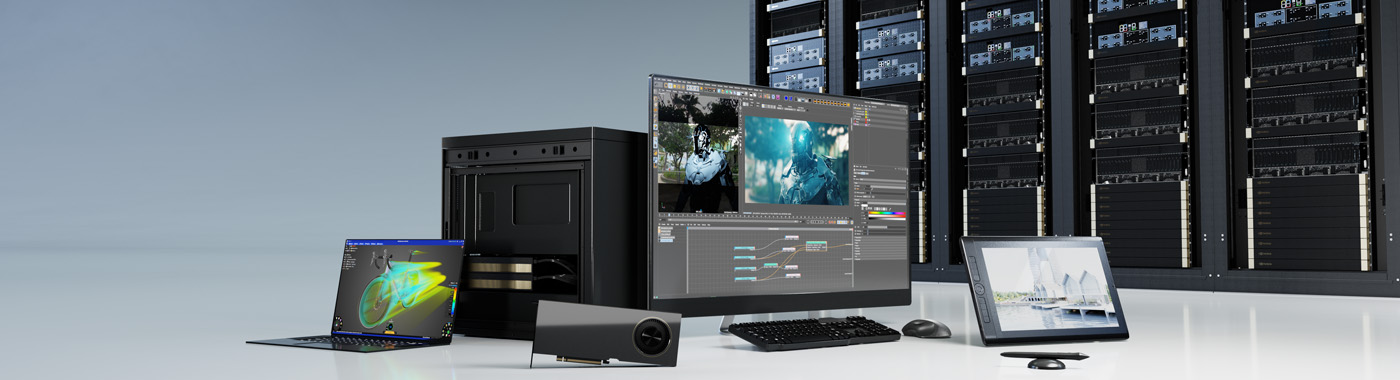The width and height of the screenshot is (1400, 380).
Task: Click the right viewport showing the blue robot render
Action: [797, 160]
